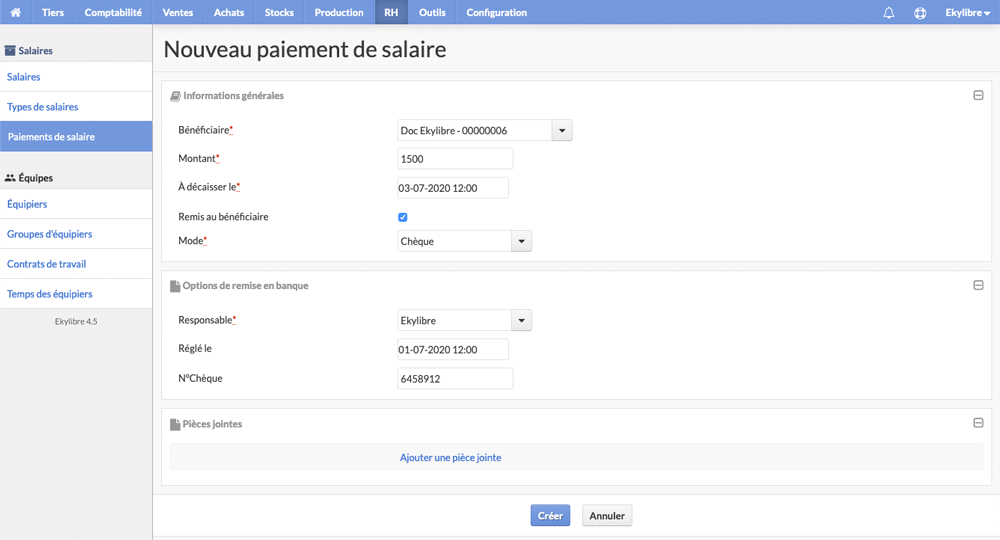Click the Créer button

pyautogui.click(x=550, y=516)
